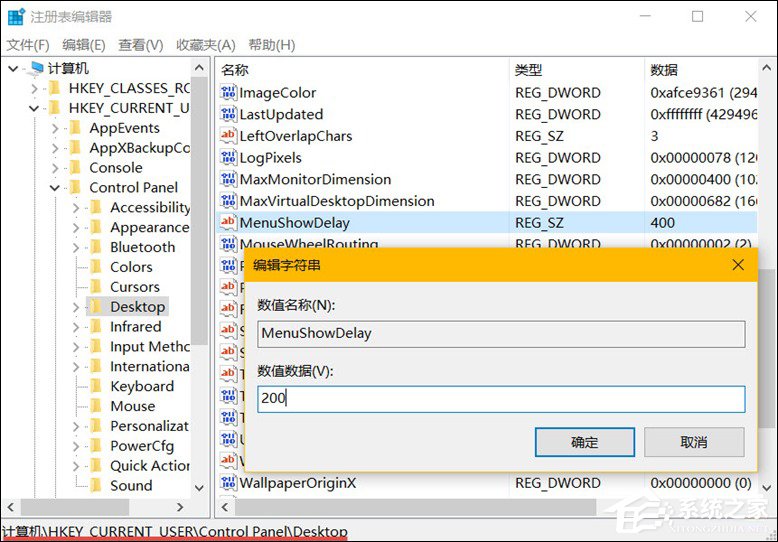This screenshot has width=778, height=542.
Task: Click the 数值数据 input field
Action: [500, 399]
